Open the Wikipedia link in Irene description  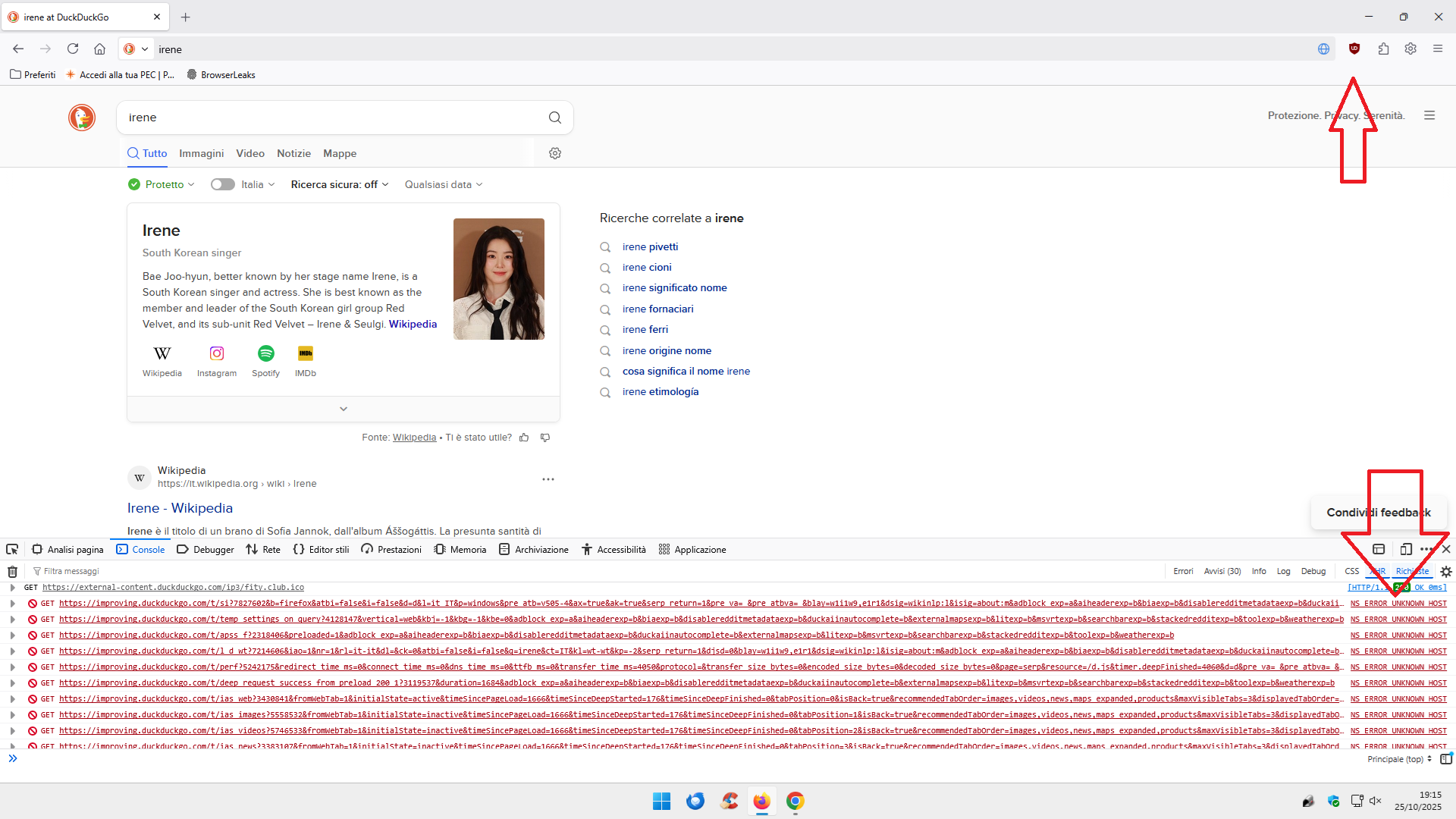coord(413,324)
